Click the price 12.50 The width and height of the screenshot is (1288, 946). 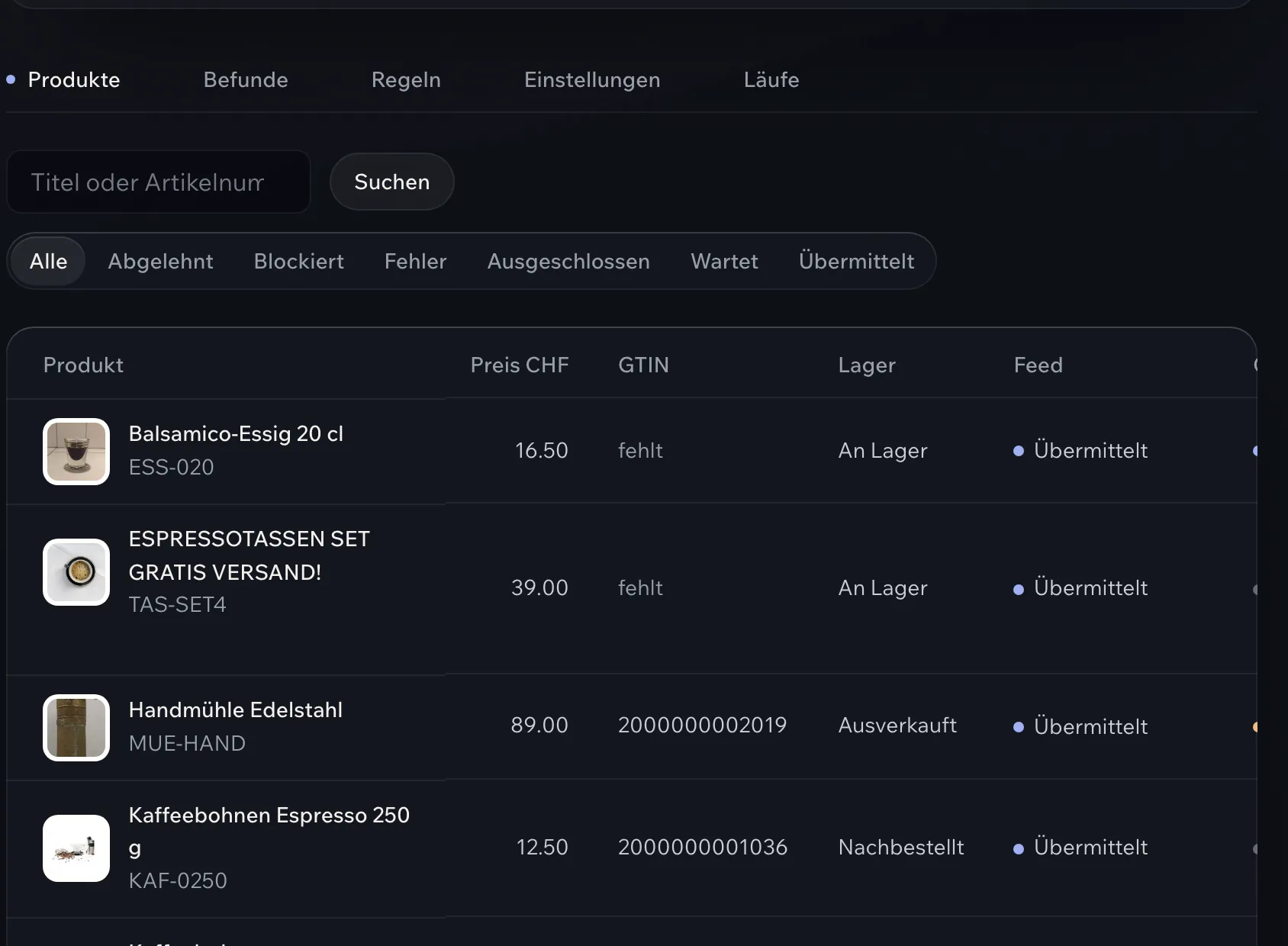542,848
